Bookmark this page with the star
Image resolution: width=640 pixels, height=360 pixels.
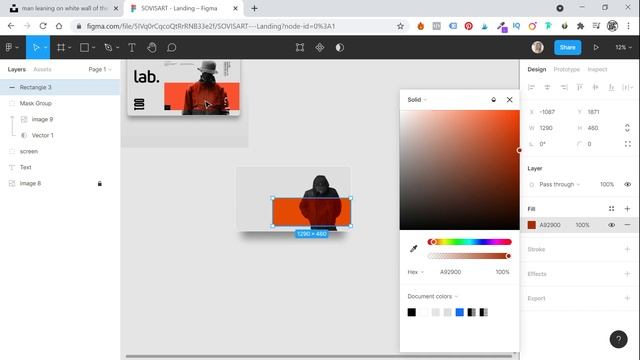point(400,26)
